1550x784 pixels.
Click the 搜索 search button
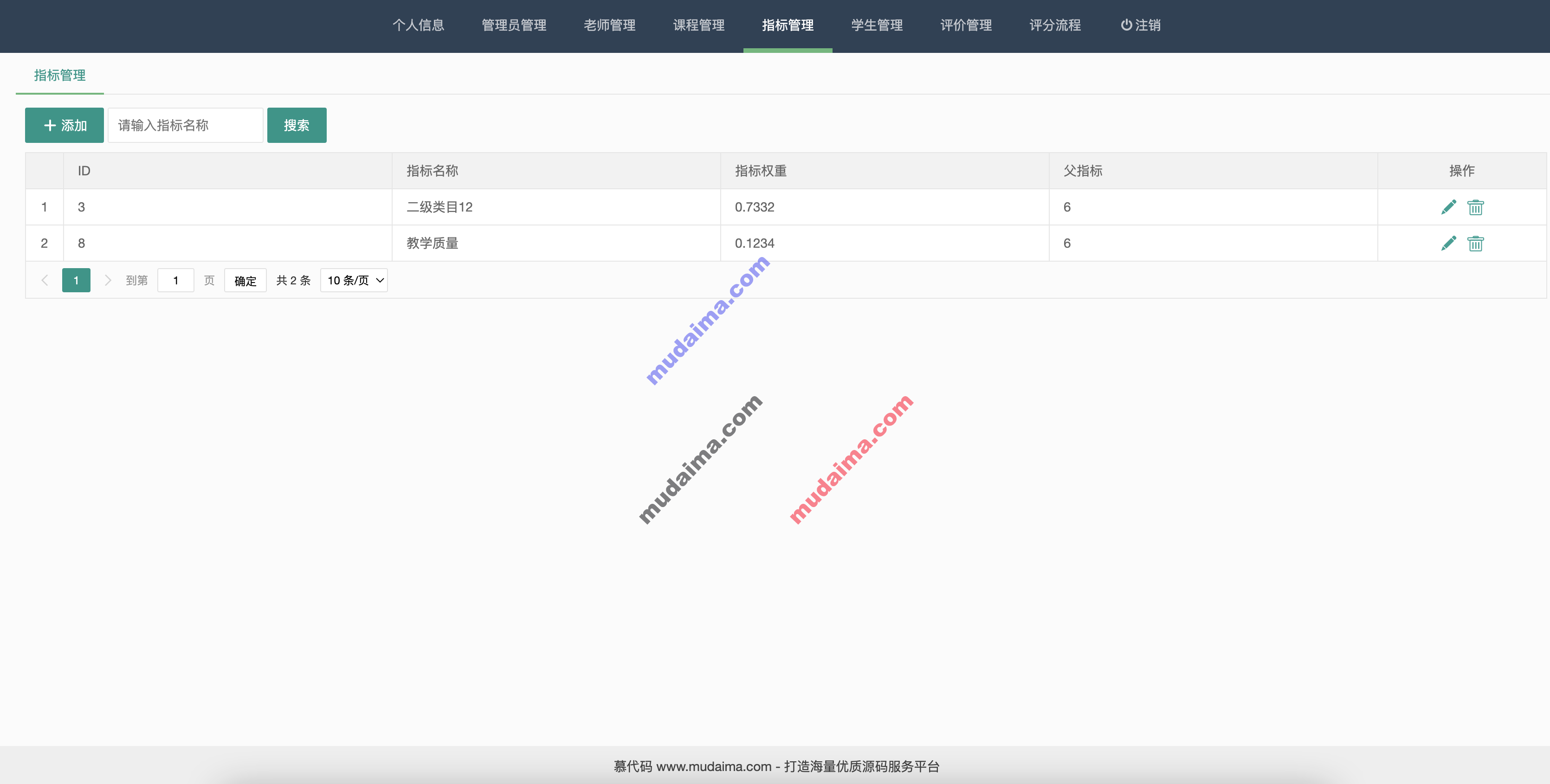[297, 125]
